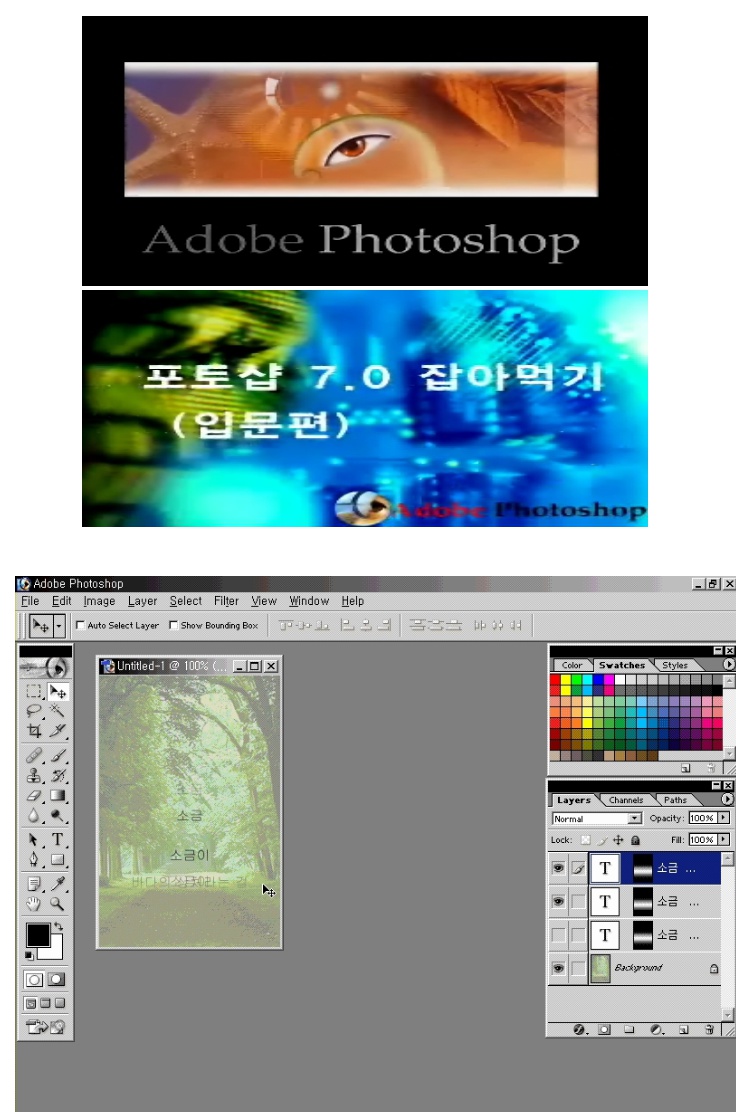Viewport: 736px width, 1112px height.
Task: Open the Swatches palette flyout menu
Action: (x=728, y=665)
